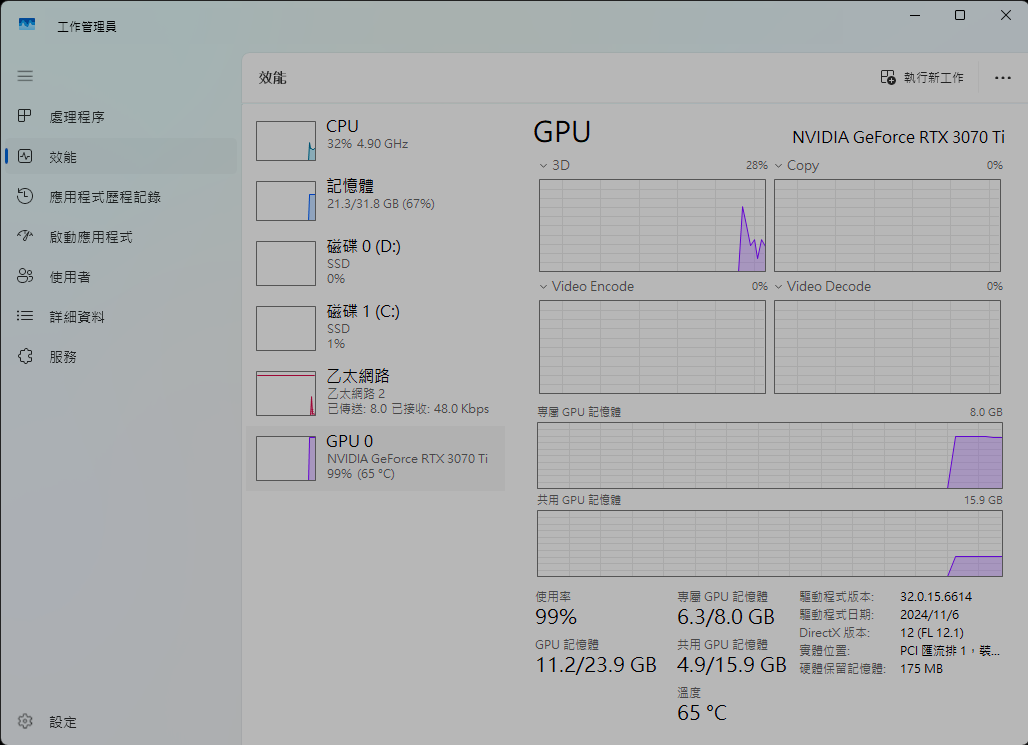Viewport: 1028px width, 745px height.
Task: Open 設定 (Settings) gear at bottom
Action: pos(25,722)
